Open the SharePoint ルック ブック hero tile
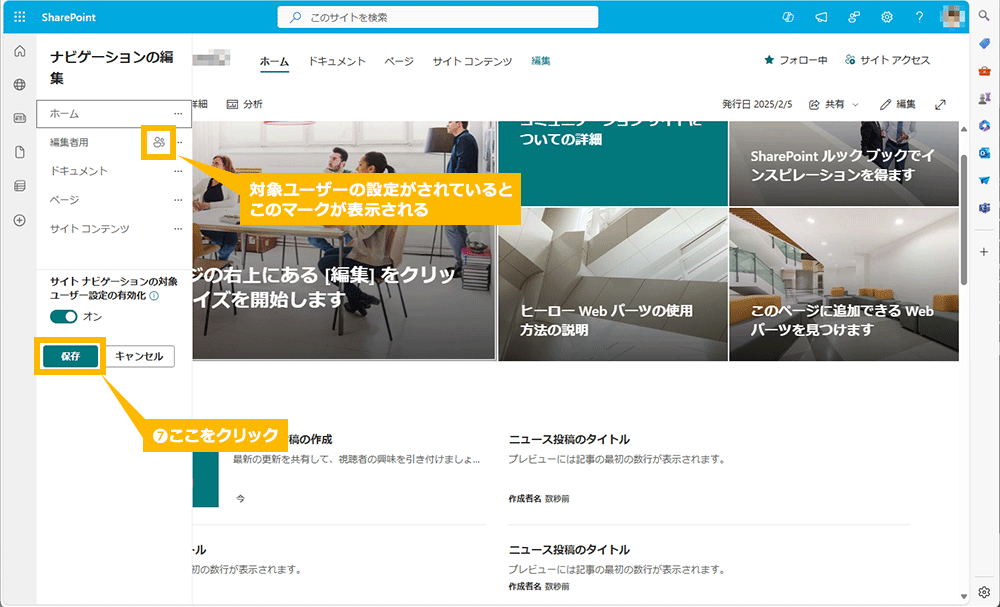 [x=844, y=164]
